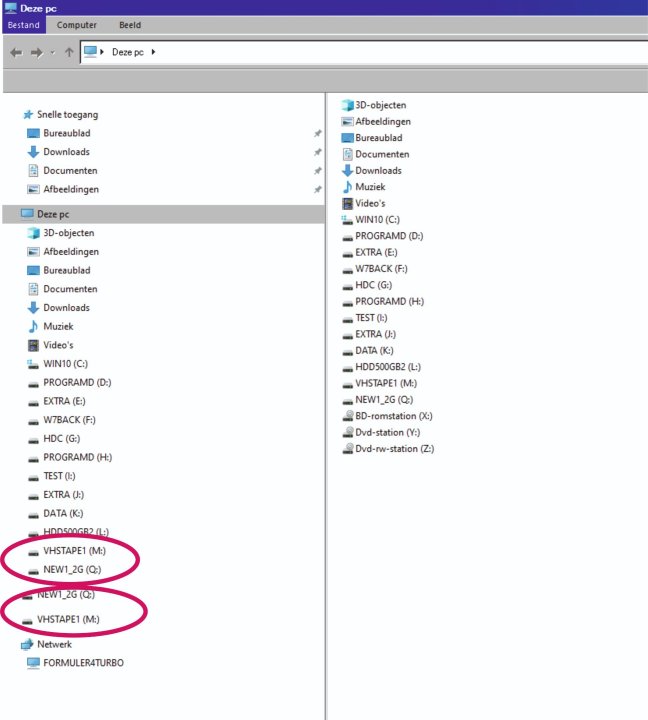Select 3D-objecten in sidebar tree
648x720 pixels.
(69, 233)
